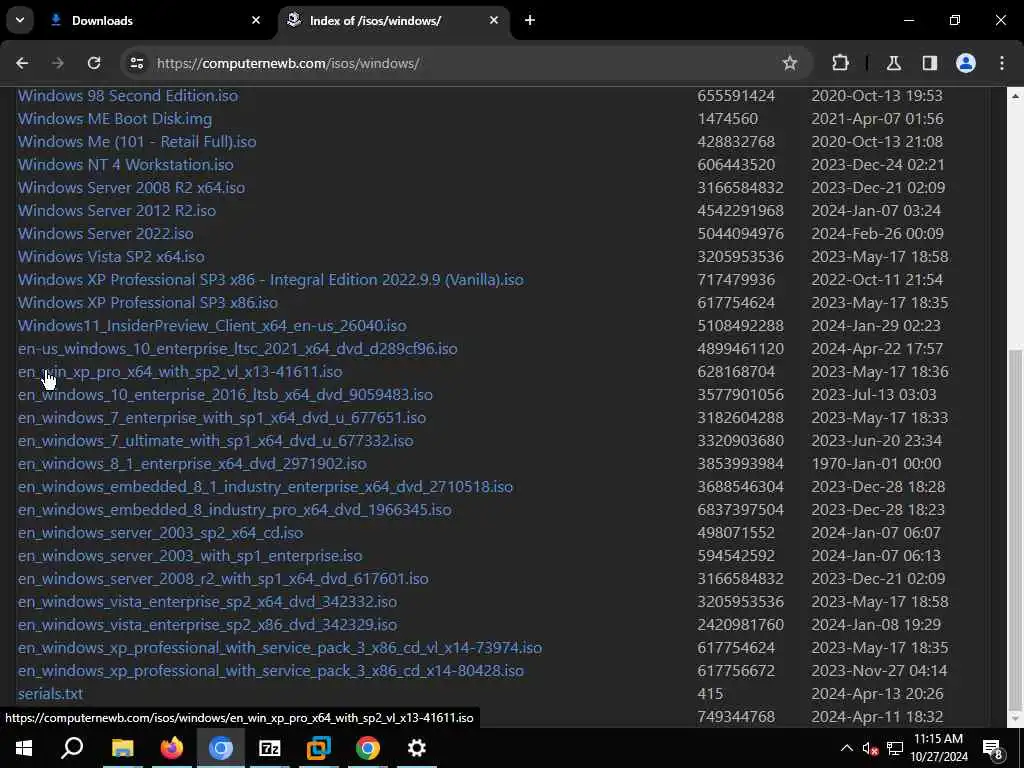Click the vertical scrollbar thumb

pyautogui.click(x=1015, y=529)
